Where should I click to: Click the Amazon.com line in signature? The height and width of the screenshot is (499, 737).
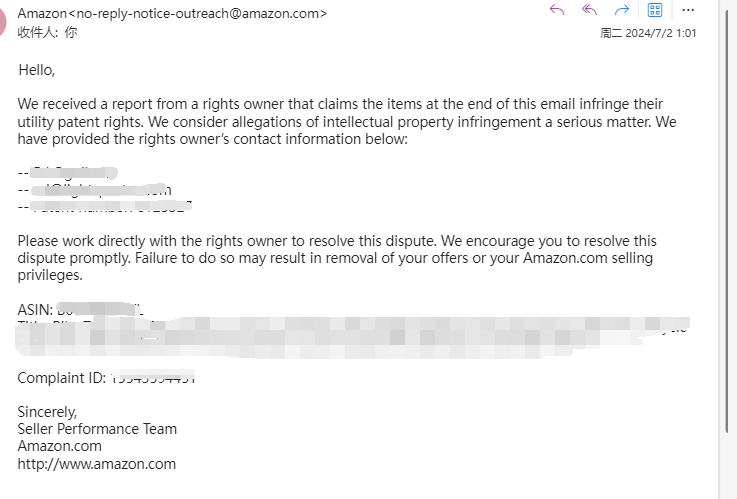tap(60, 446)
